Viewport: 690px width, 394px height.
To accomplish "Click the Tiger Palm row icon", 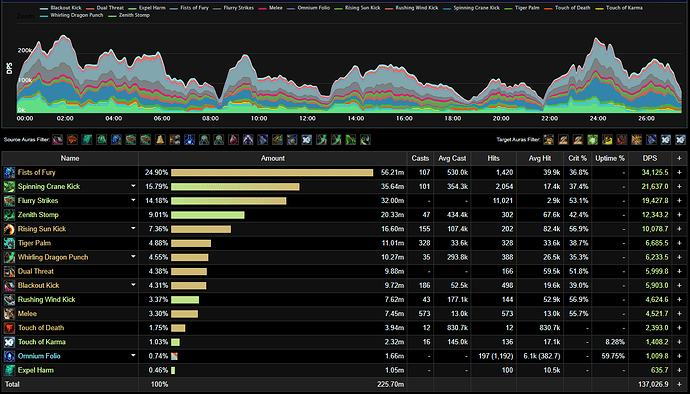I will click(9, 243).
